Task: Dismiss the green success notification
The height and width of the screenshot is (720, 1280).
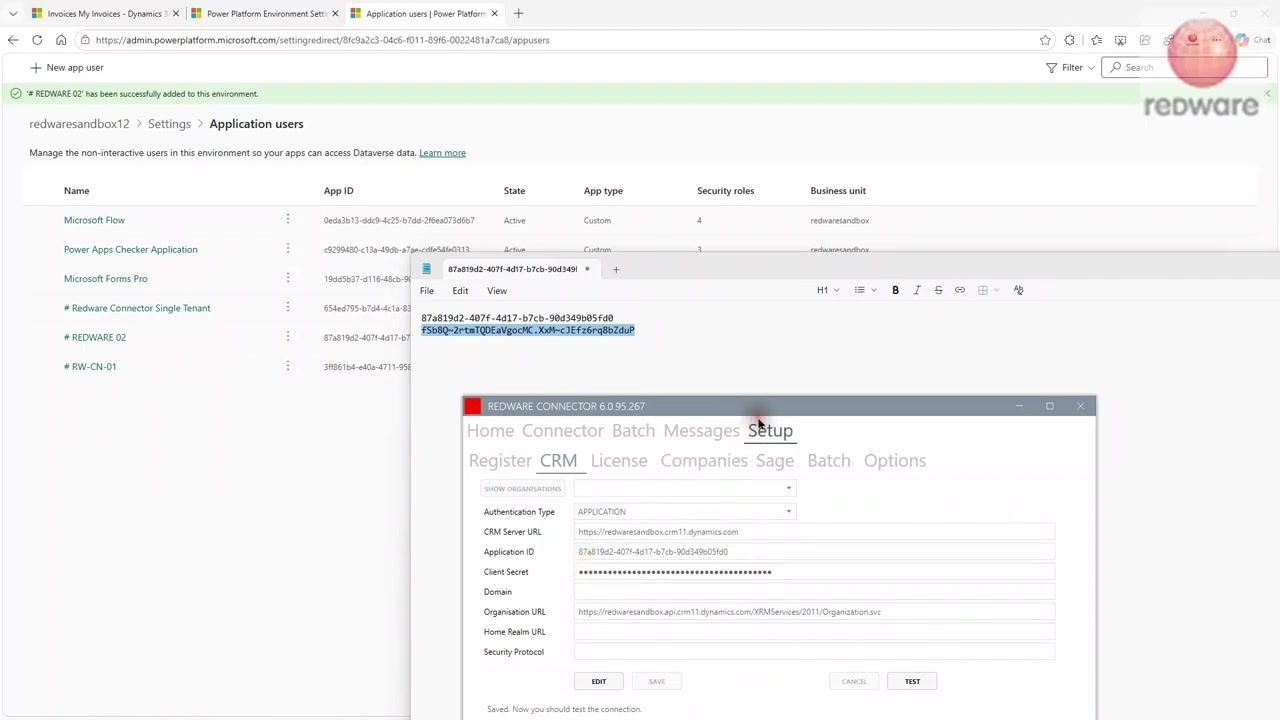Action: (1267, 93)
